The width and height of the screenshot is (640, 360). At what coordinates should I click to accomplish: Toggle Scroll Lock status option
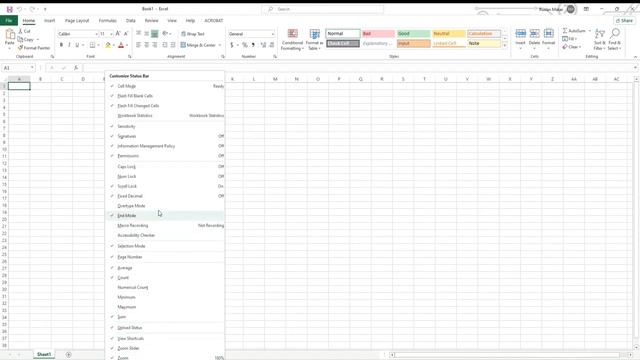(x=165, y=186)
